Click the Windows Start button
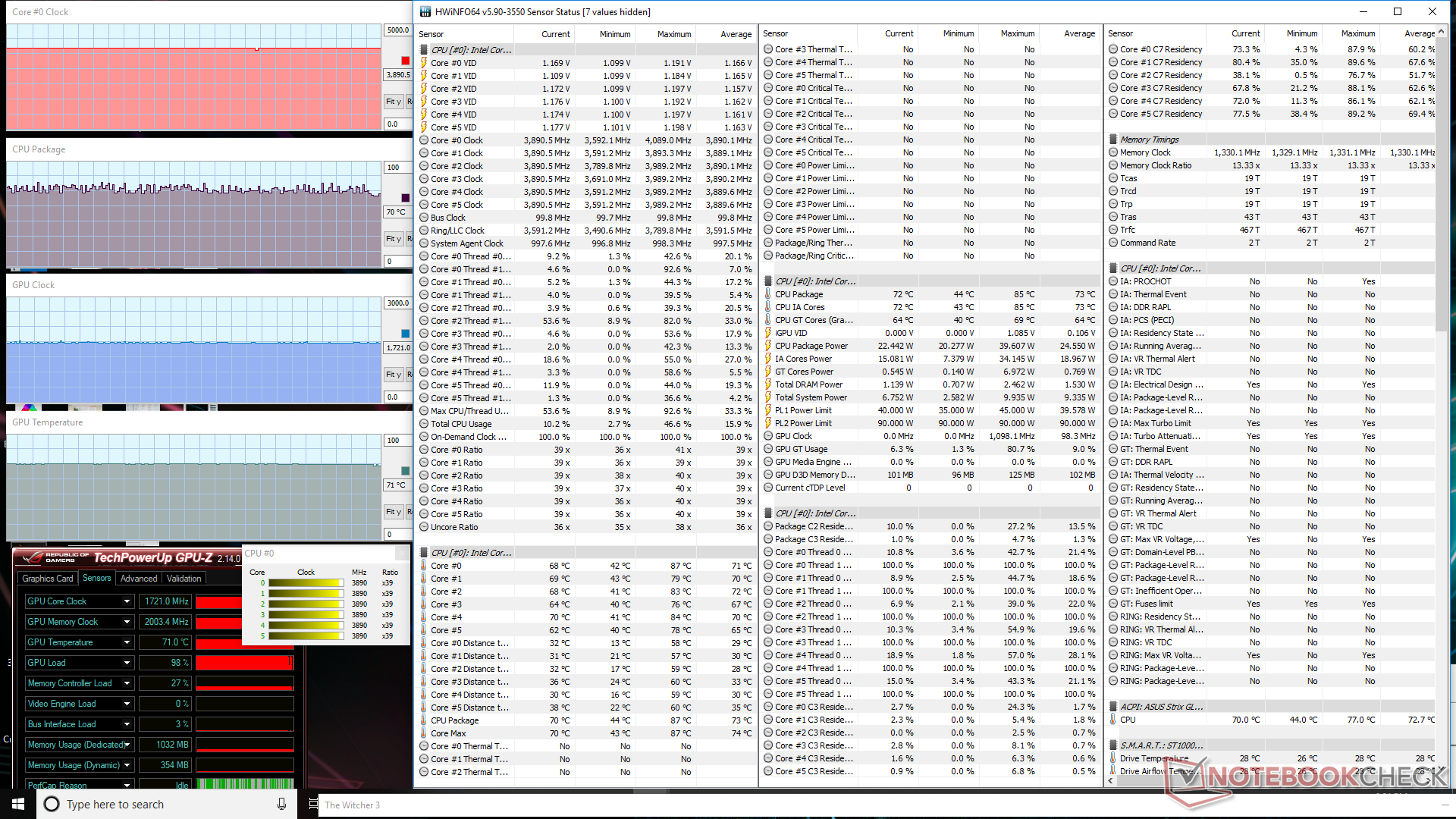This screenshot has width=1456, height=819. (18, 804)
